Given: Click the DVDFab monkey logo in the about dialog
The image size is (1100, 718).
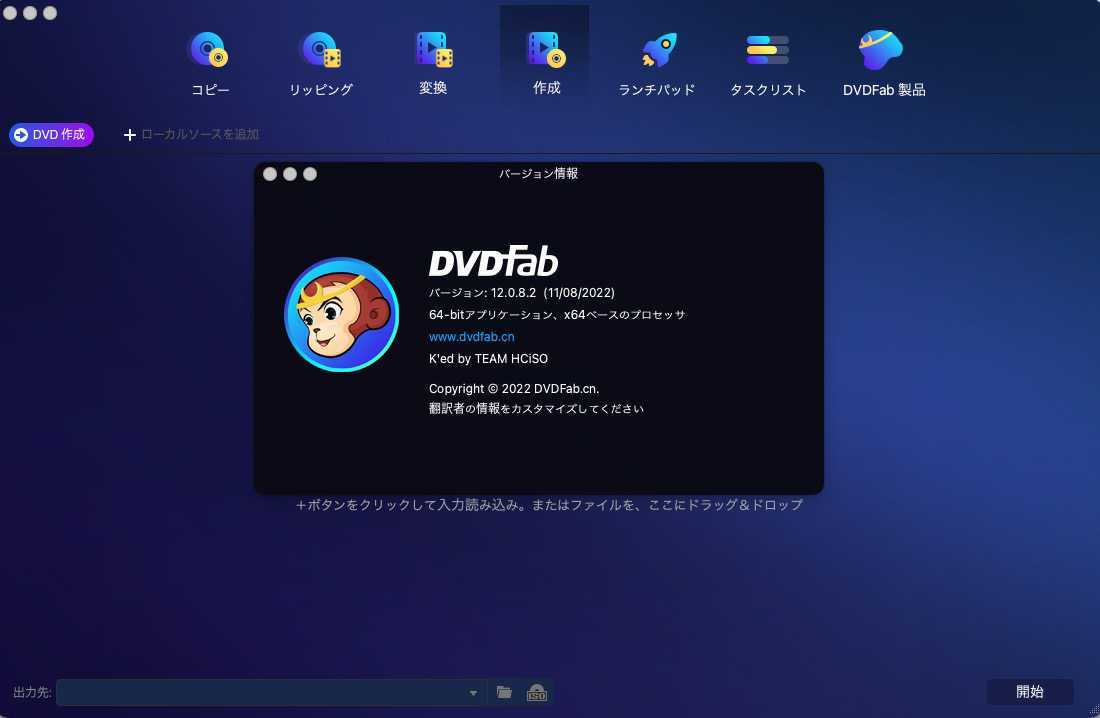Looking at the screenshot, I should coord(342,314).
